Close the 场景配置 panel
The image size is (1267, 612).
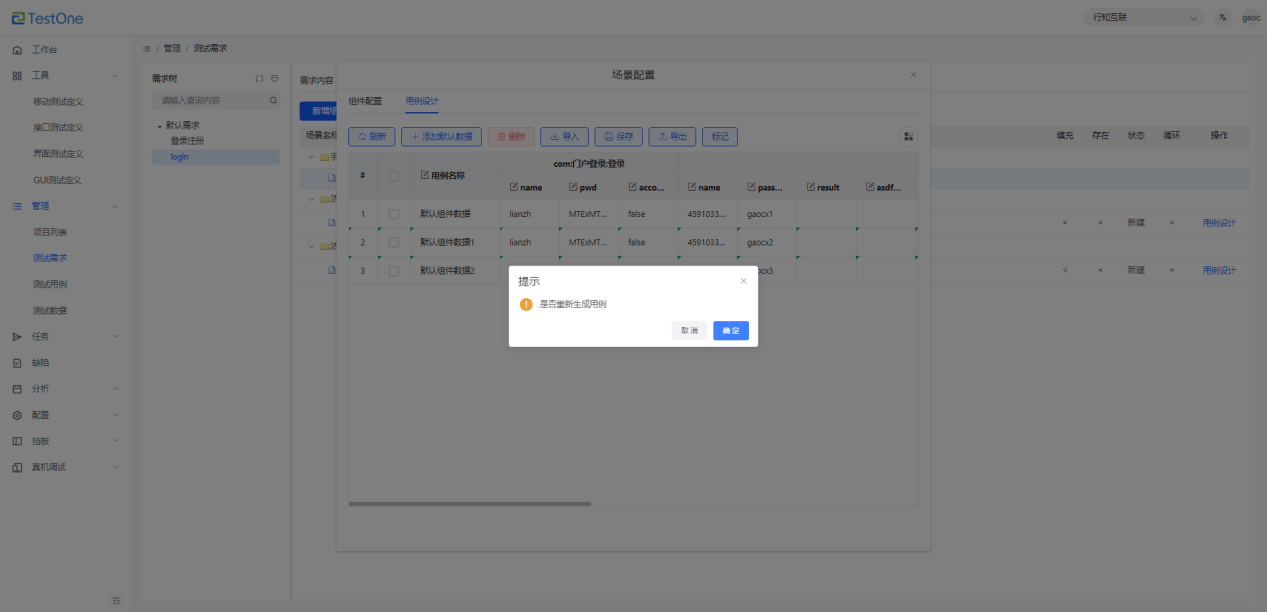tap(913, 75)
